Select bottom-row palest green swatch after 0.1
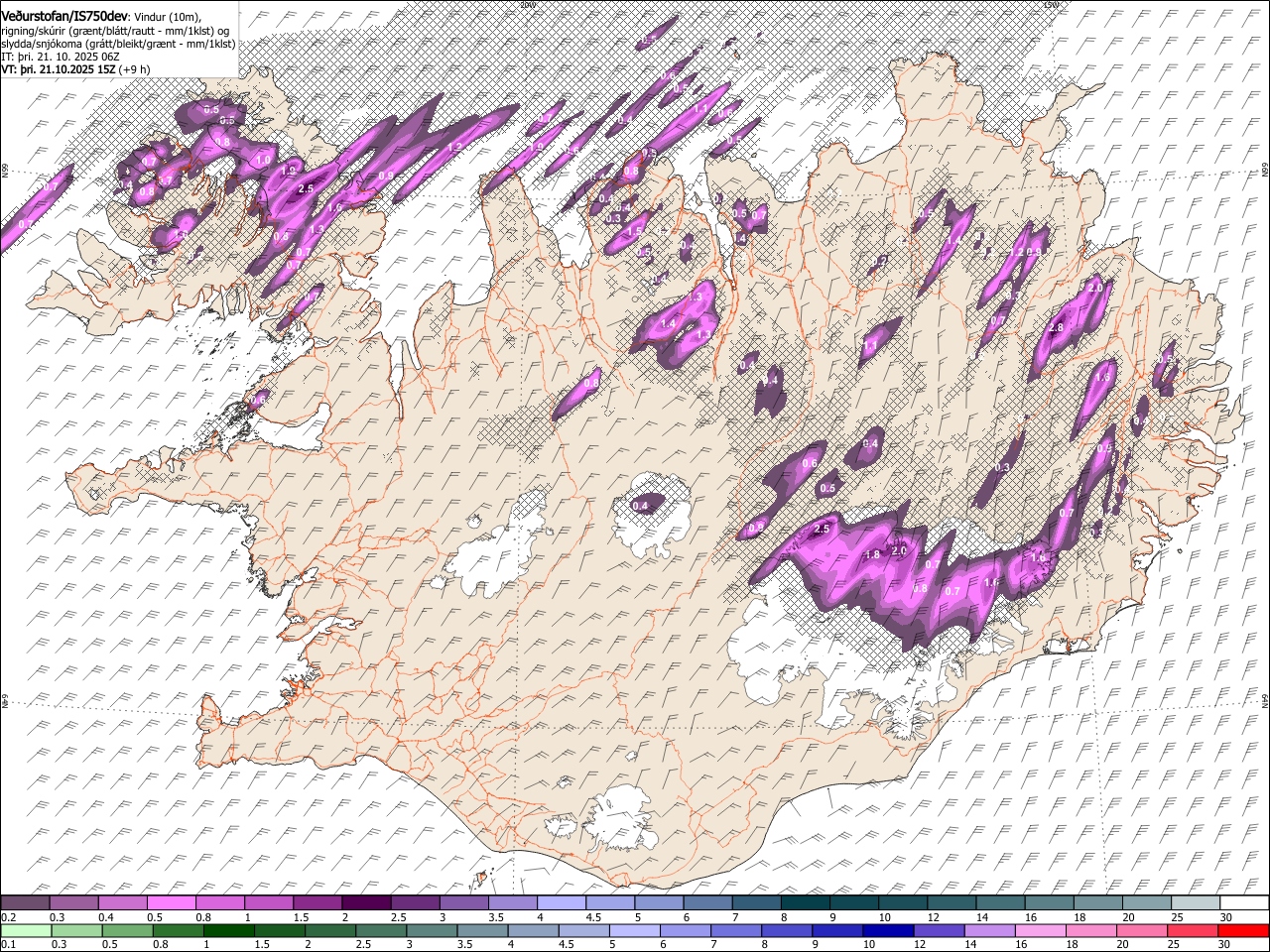 point(25,930)
